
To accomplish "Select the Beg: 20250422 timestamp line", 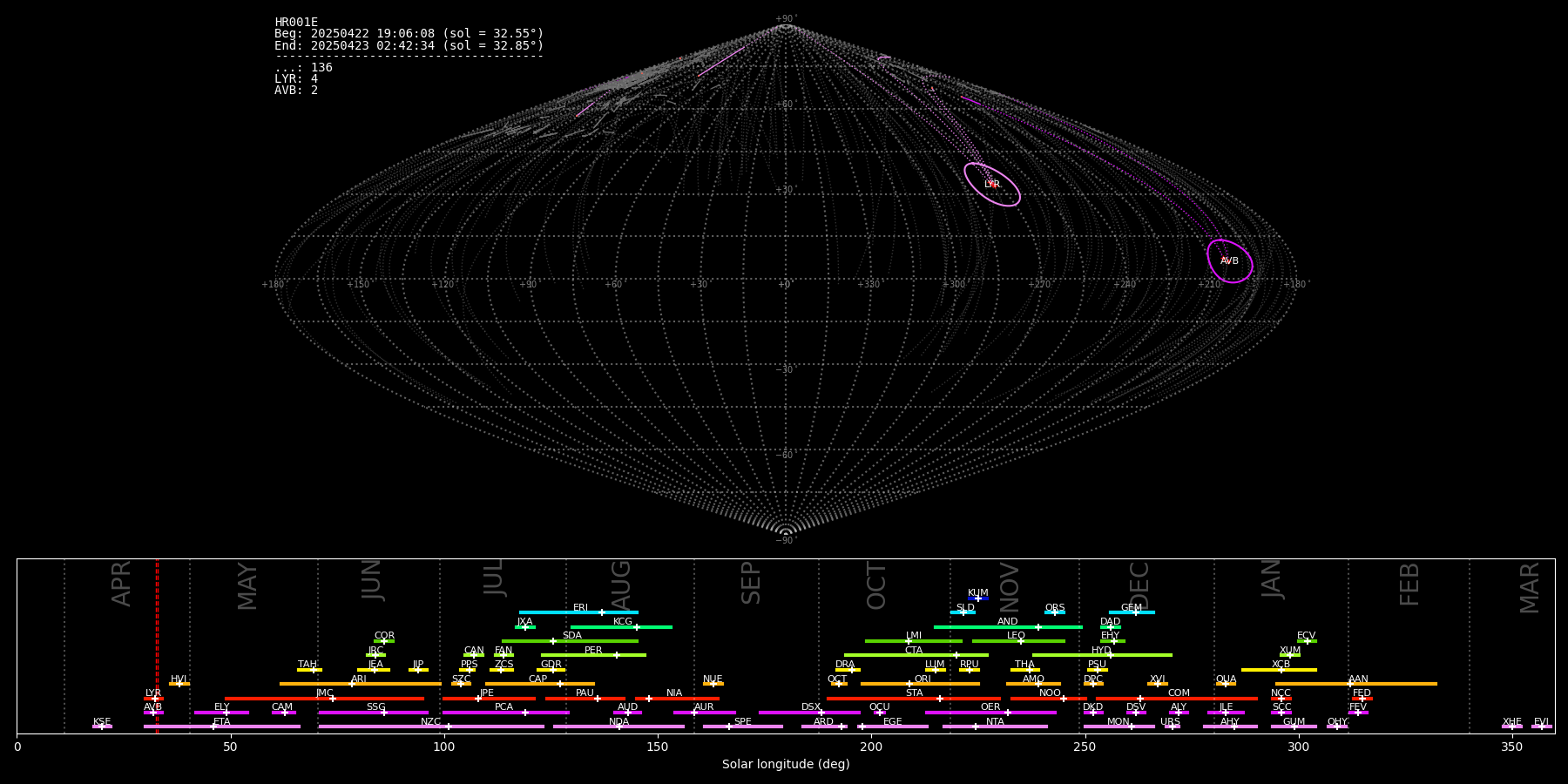I will (409, 34).
